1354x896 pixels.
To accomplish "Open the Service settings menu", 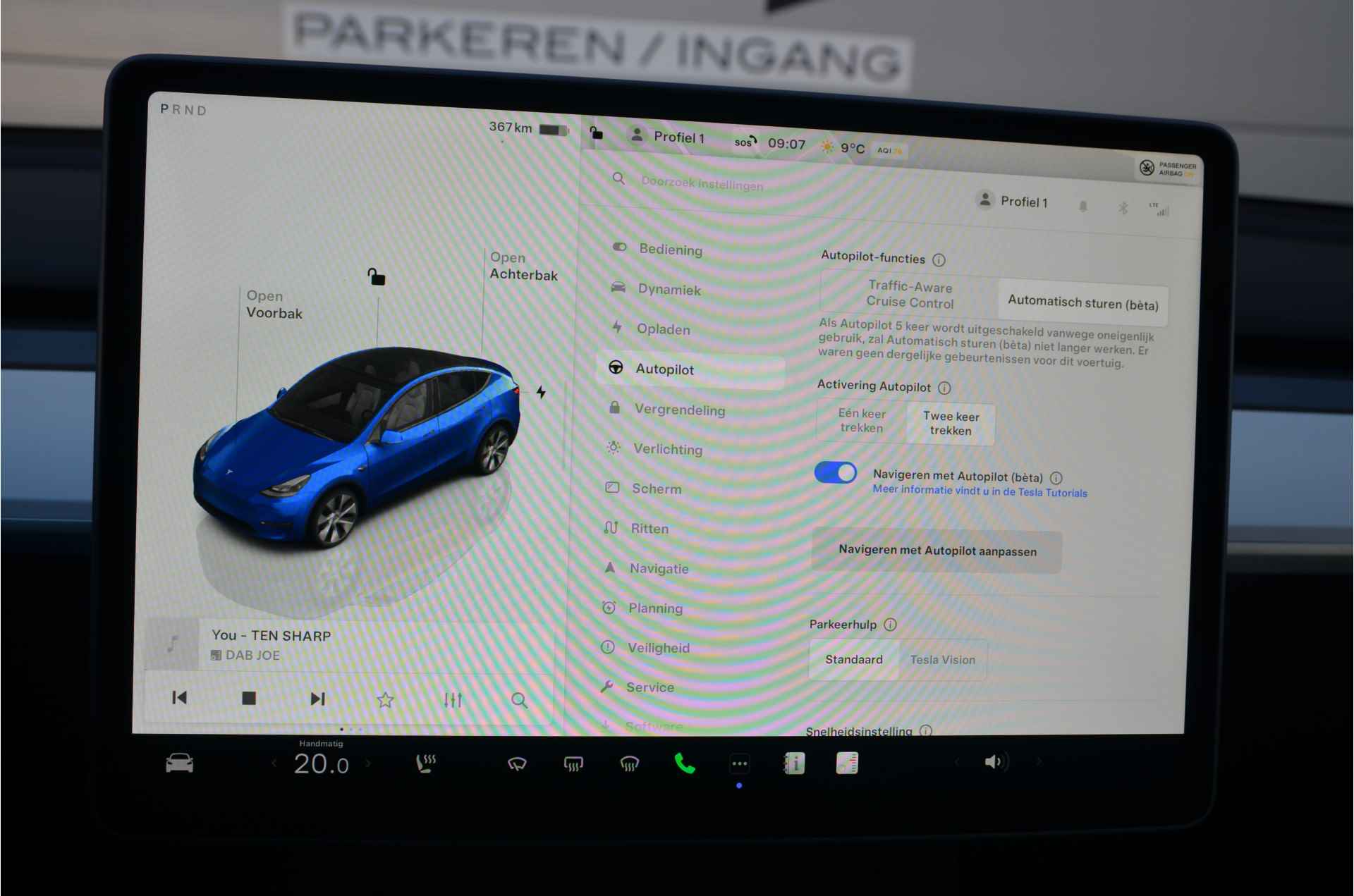I will click(x=637, y=687).
